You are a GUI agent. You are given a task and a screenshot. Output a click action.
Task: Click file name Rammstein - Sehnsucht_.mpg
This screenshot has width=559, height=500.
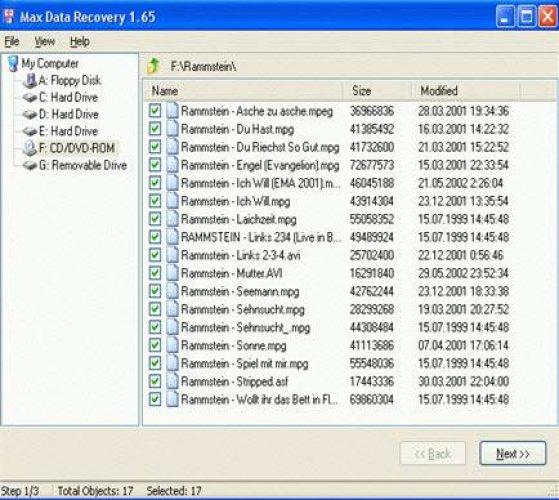[x=246, y=328]
